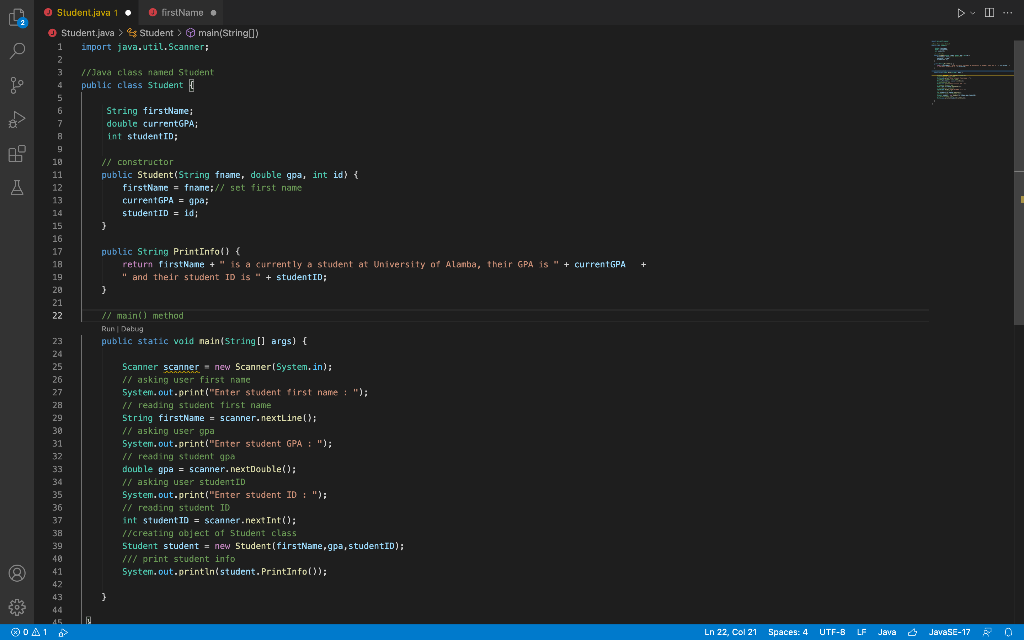Open Problems via the errors and warnings indicator
The height and width of the screenshot is (640, 1024).
(x=26, y=631)
